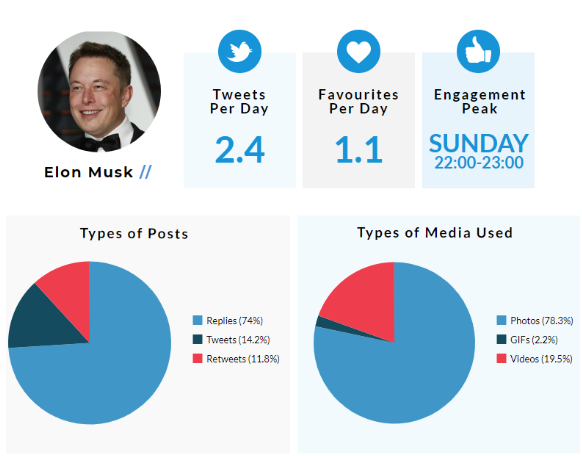Open the Tweets Per Day 2.4 value
This screenshot has height=456, width=582.
coord(240,150)
